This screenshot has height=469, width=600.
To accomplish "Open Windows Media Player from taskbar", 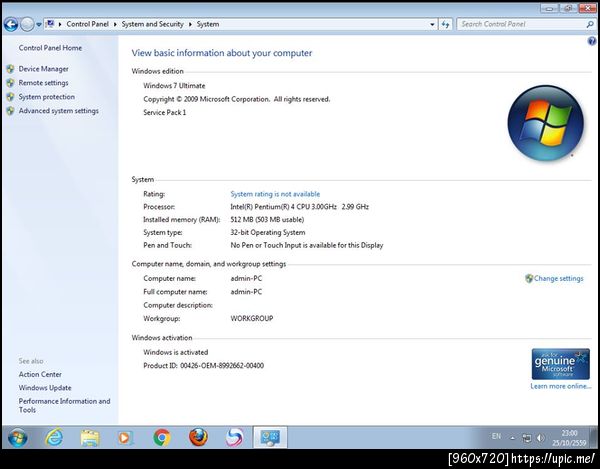I will 126,437.
